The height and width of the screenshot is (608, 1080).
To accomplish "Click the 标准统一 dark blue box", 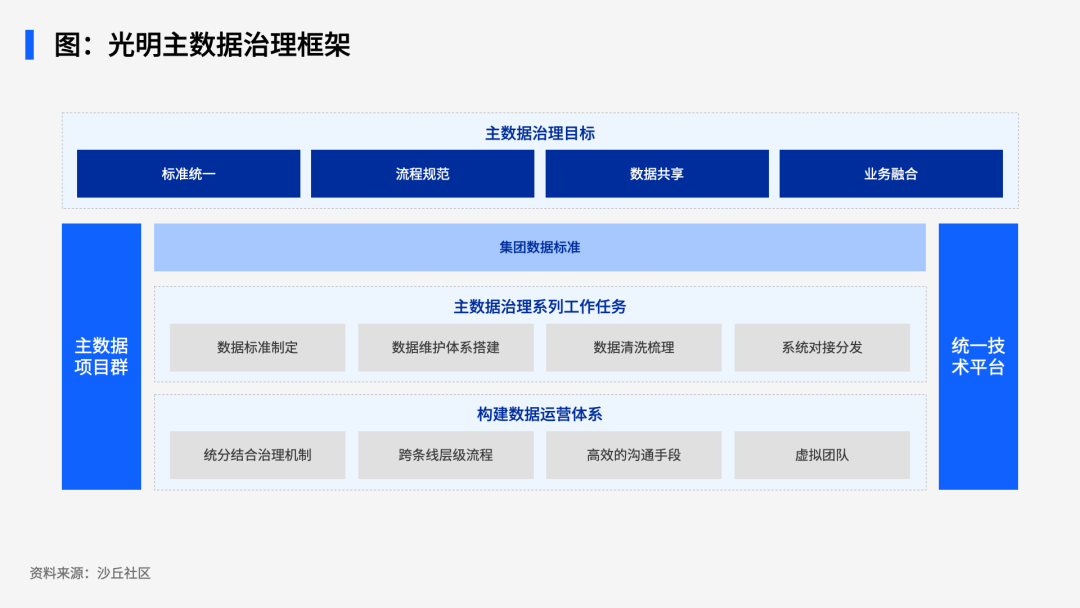I will pos(188,174).
